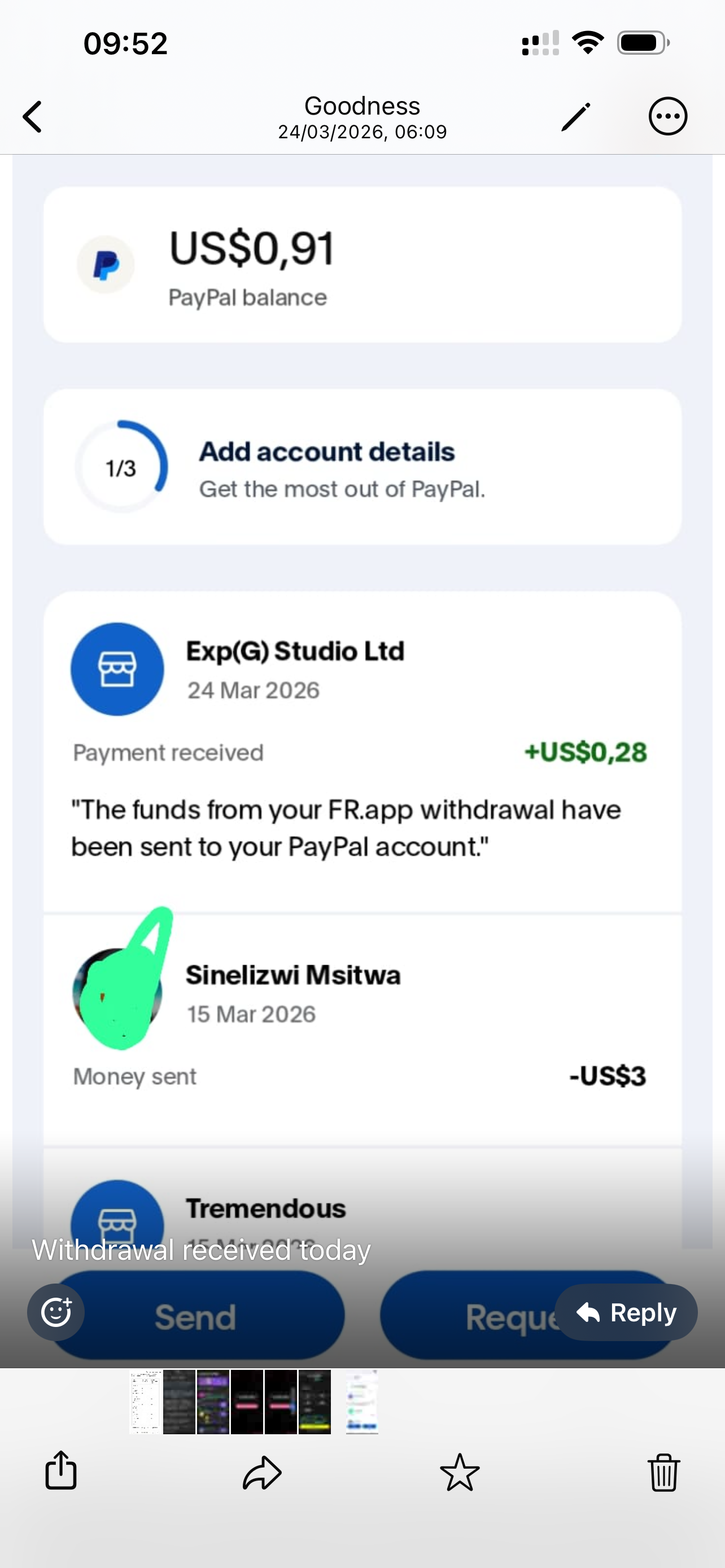This screenshot has height=1568, width=725.
Task: Open the Sinelizwi Msitwa transaction
Action: coord(292,975)
